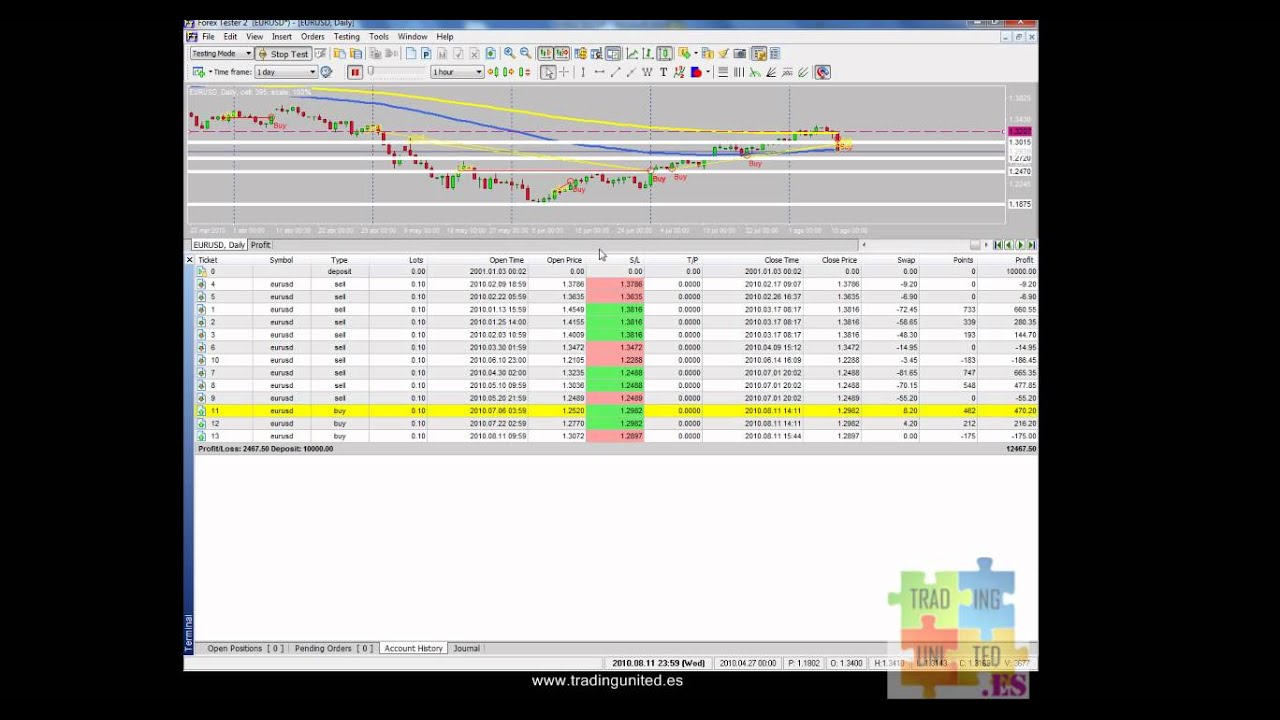Image resolution: width=1280 pixels, height=720 pixels.
Task: Click the broom clean-up icon
Action: click(724, 53)
